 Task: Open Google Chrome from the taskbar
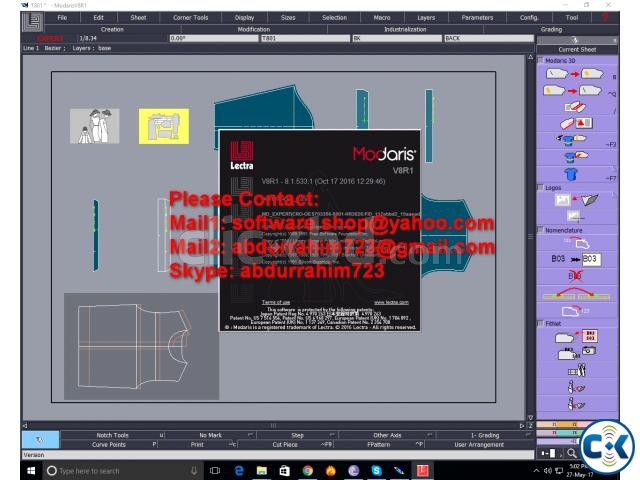tap(308, 471)
